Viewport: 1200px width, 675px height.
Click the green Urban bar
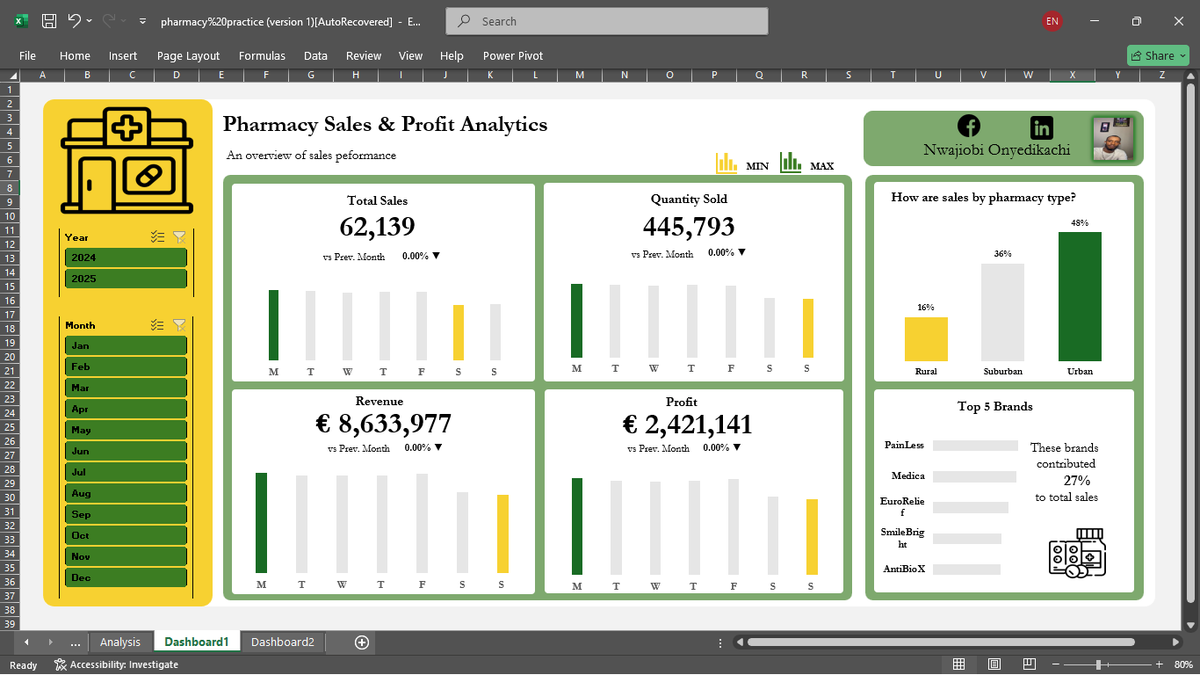(1080, 296)
